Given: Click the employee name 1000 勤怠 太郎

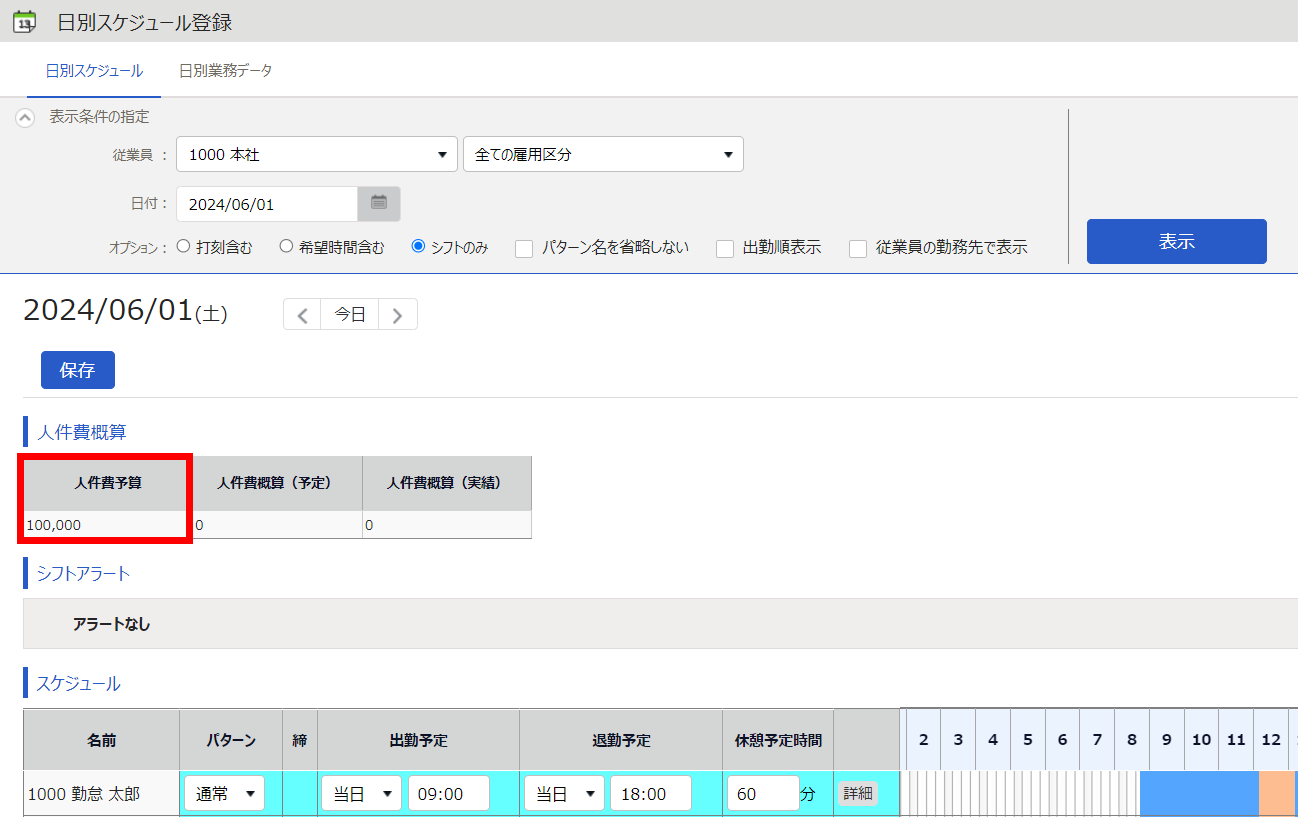Looking at the screenshot, I should (x=84, y=794).
